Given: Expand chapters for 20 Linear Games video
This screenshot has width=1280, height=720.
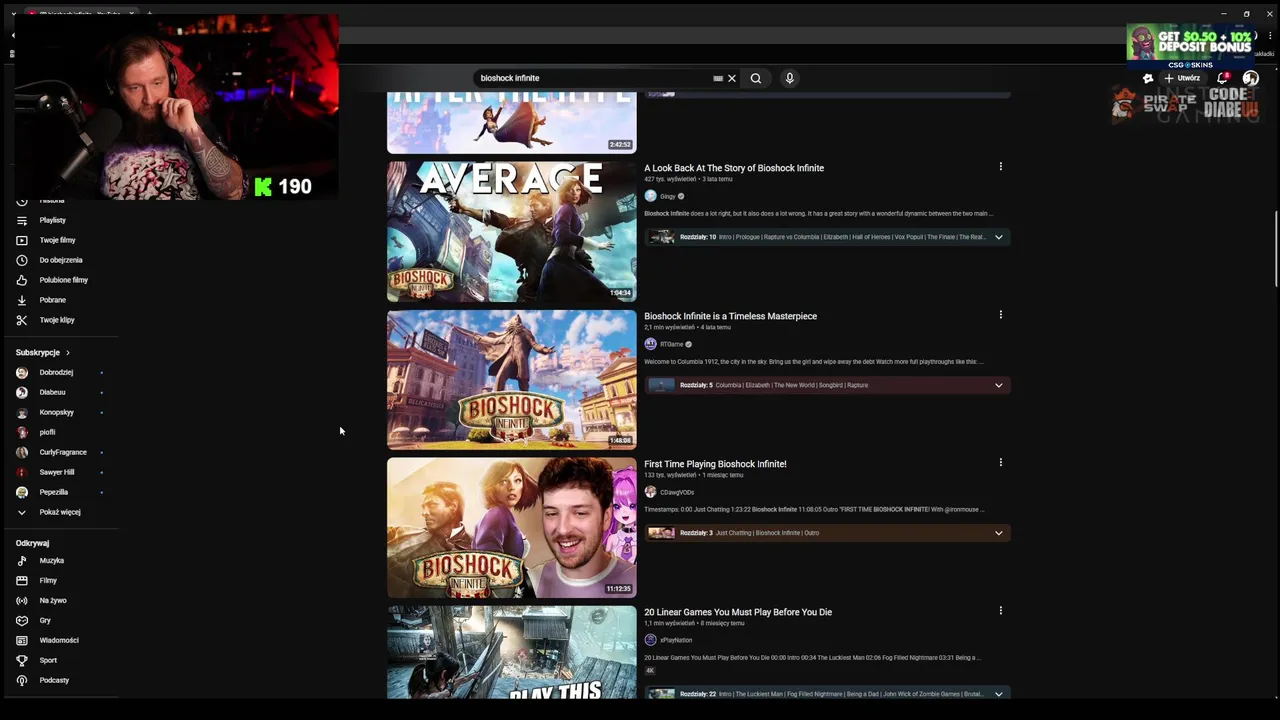Looking at the screenshot, I should coord(998,694).
